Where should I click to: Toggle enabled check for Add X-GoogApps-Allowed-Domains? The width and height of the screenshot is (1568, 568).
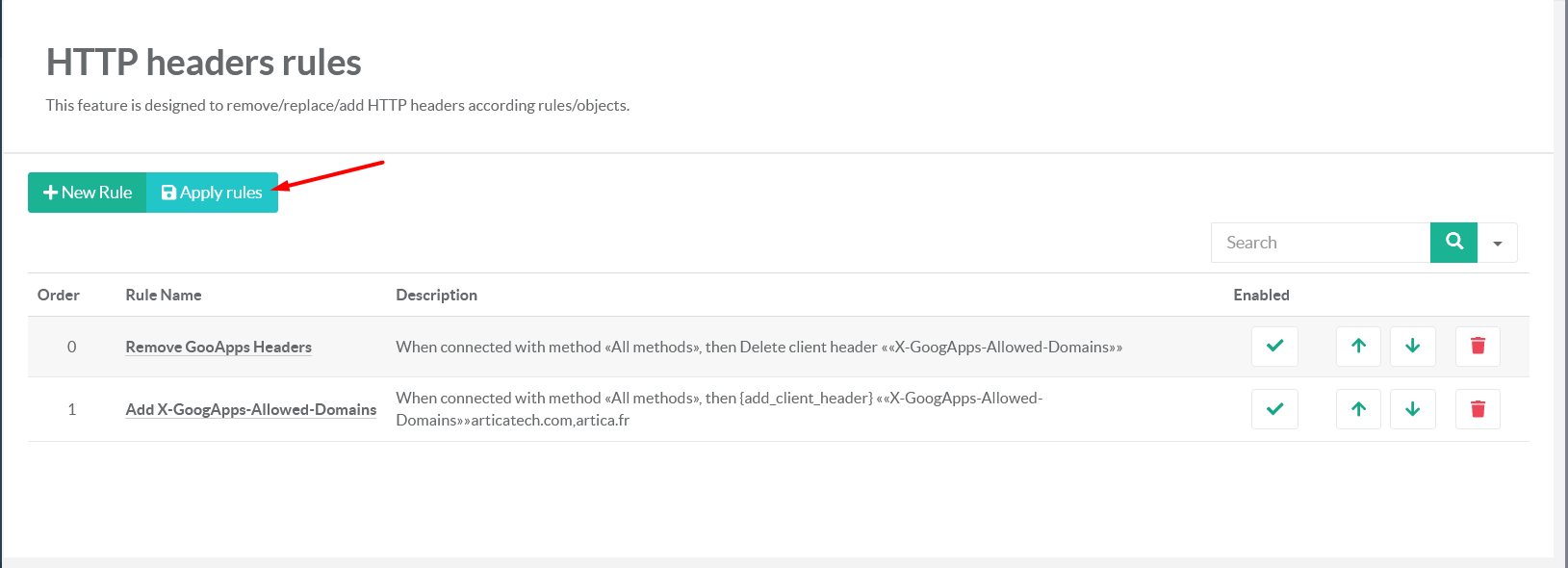pyautogui.click(x=1274, y=409)
